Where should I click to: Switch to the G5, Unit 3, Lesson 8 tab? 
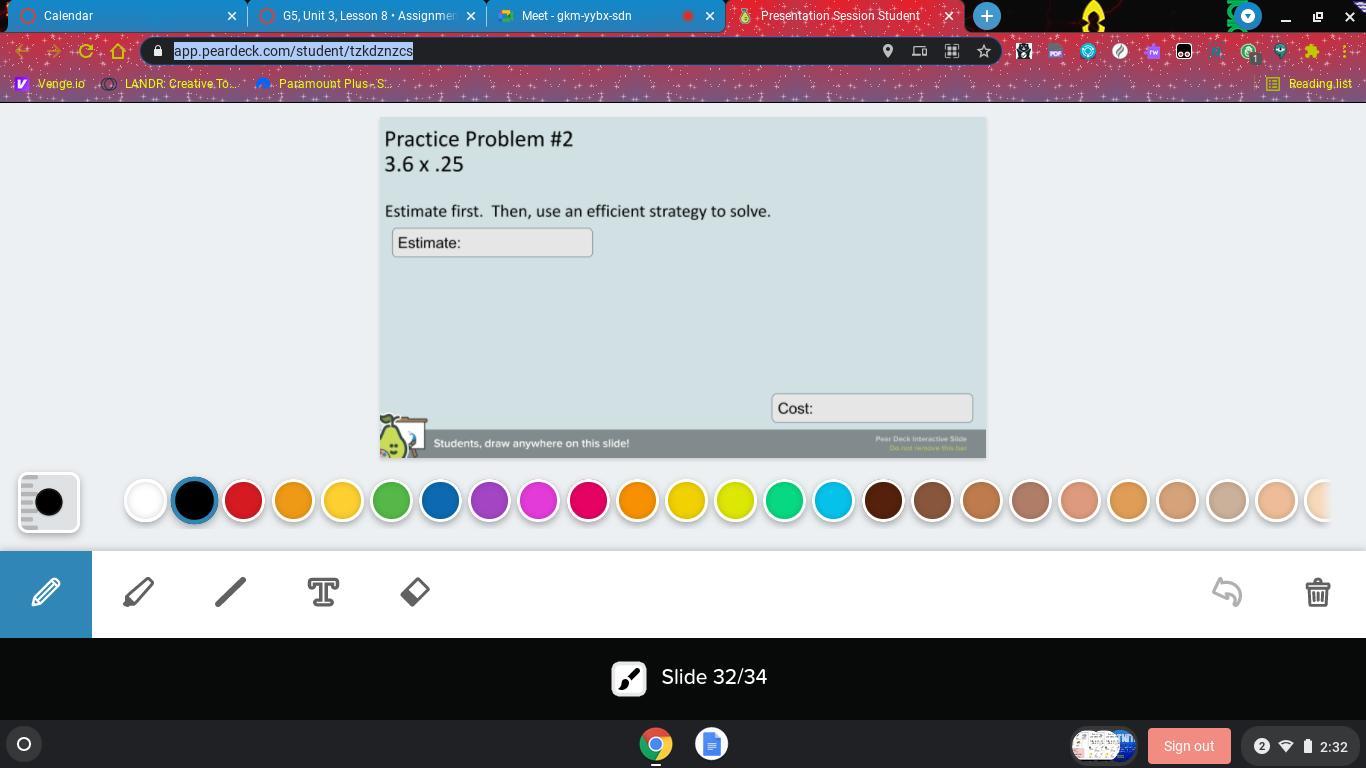tap(367, 16)
